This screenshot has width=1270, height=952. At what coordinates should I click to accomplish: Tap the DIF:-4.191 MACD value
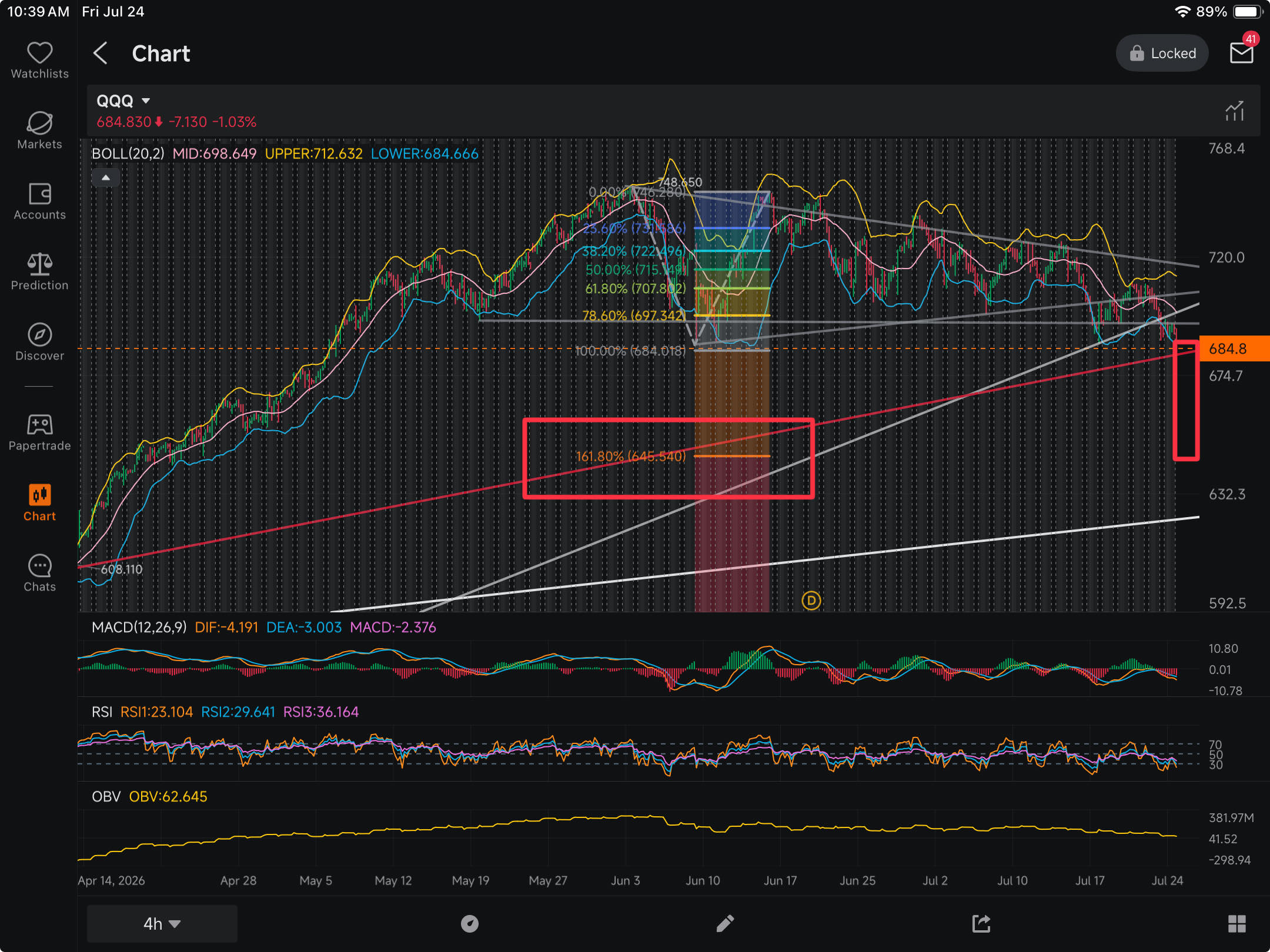(226, 627)
